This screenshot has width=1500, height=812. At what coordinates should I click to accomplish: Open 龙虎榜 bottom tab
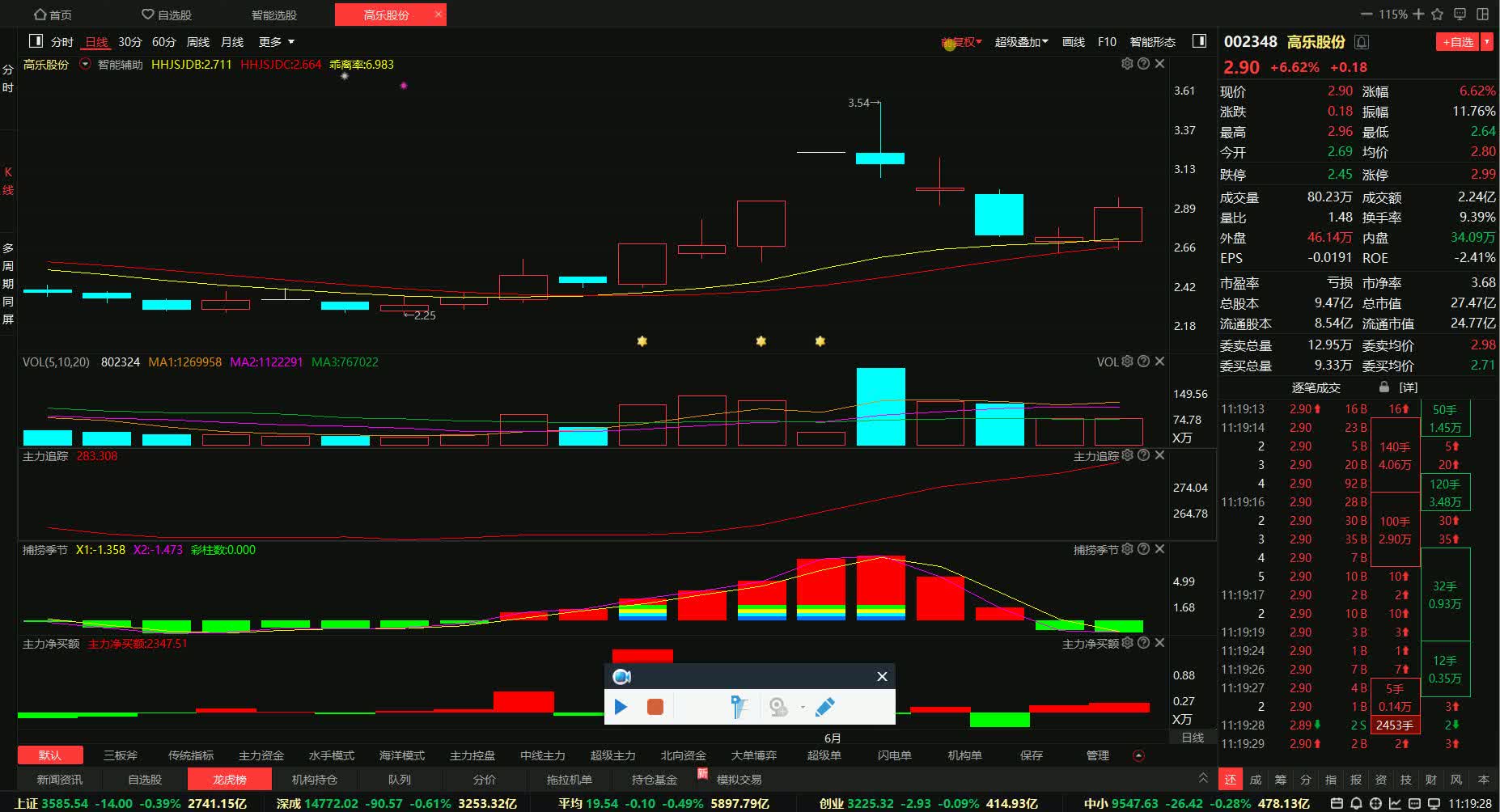point(230,780)
